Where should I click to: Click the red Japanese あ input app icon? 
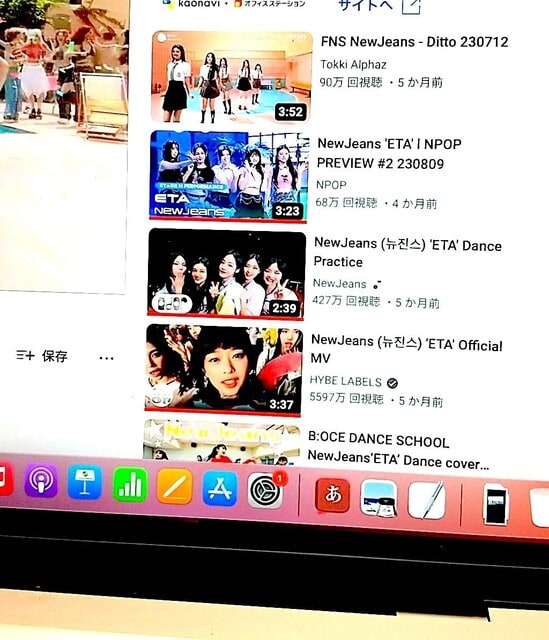tap(333, 494)
